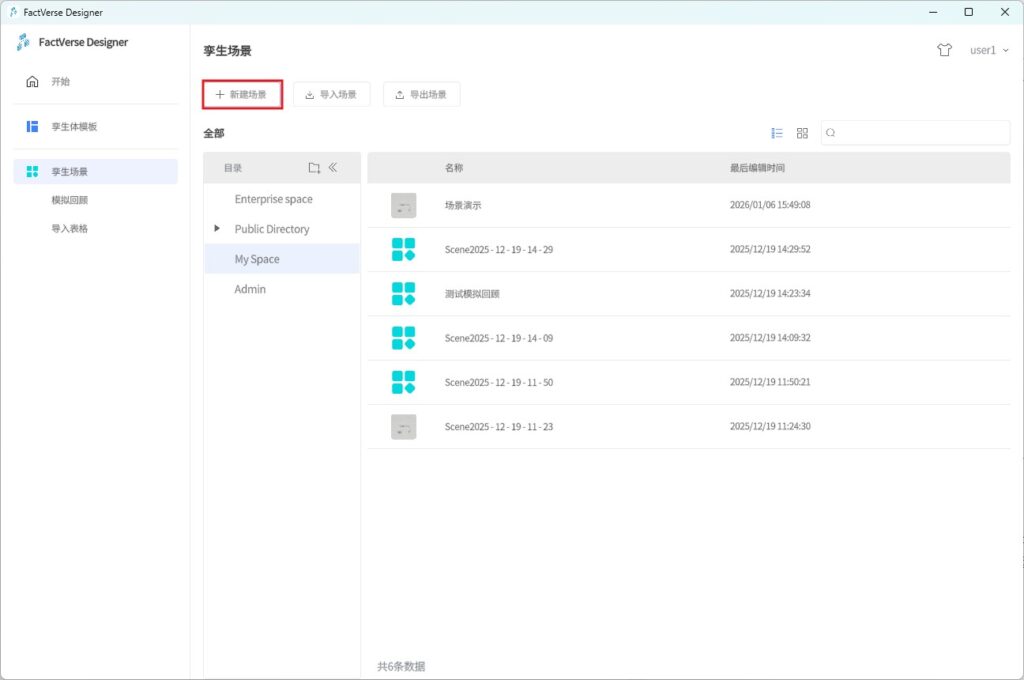Select Enterprise space in directory tree

pos(273,199)
